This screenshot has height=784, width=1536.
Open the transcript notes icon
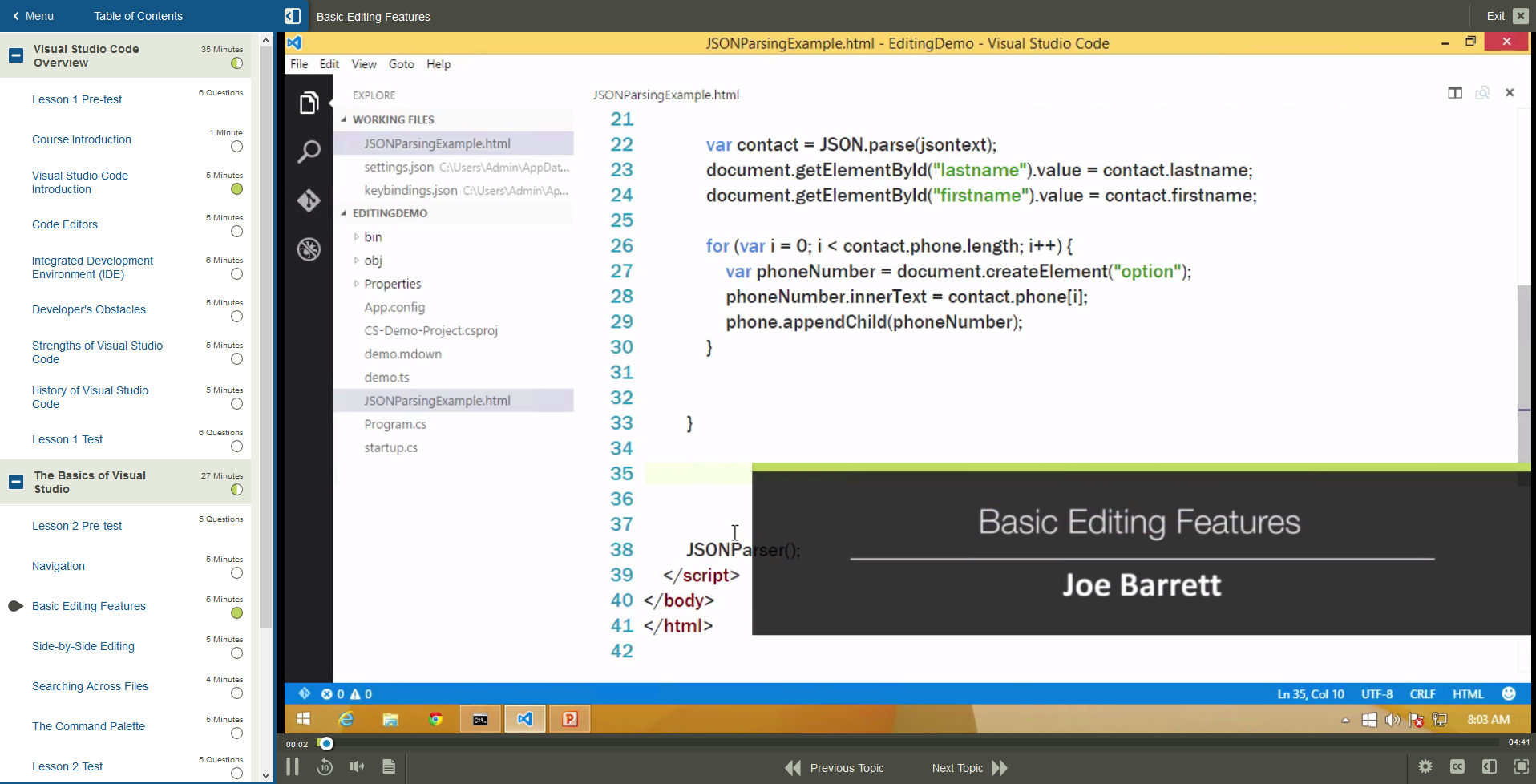(x=389, y=767)
